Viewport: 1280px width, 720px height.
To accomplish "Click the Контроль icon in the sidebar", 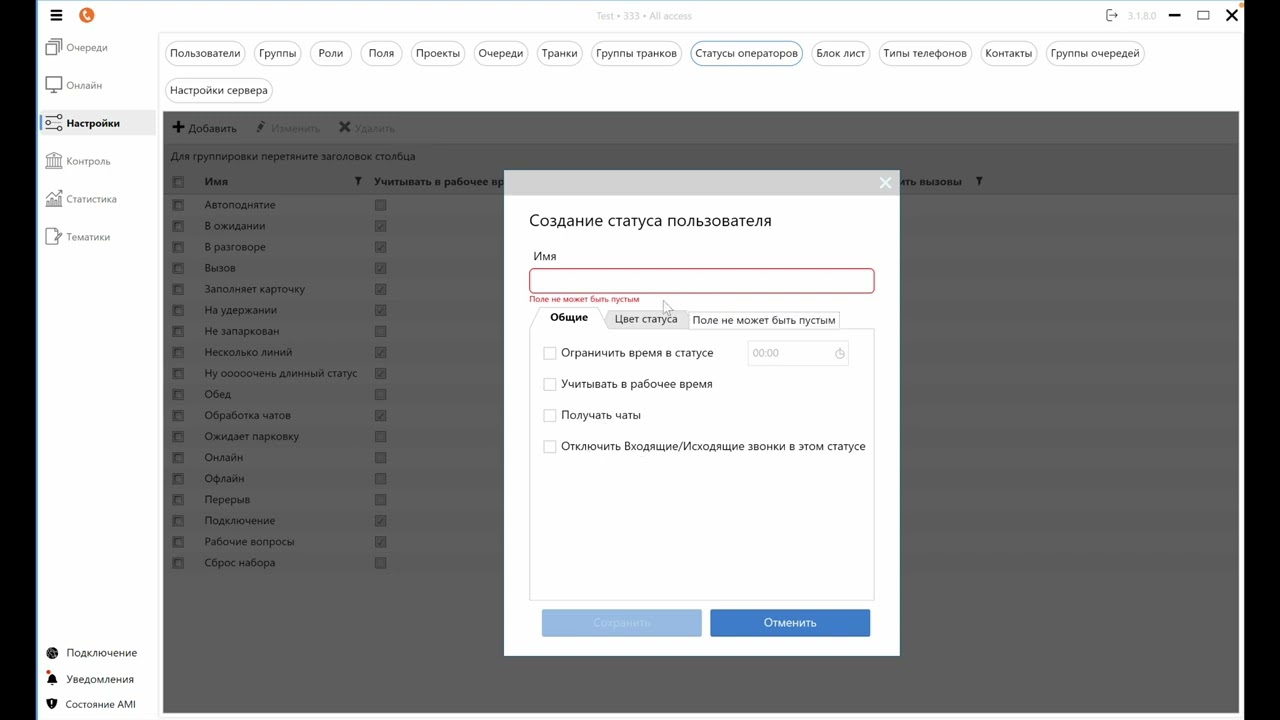I will 54,161.
